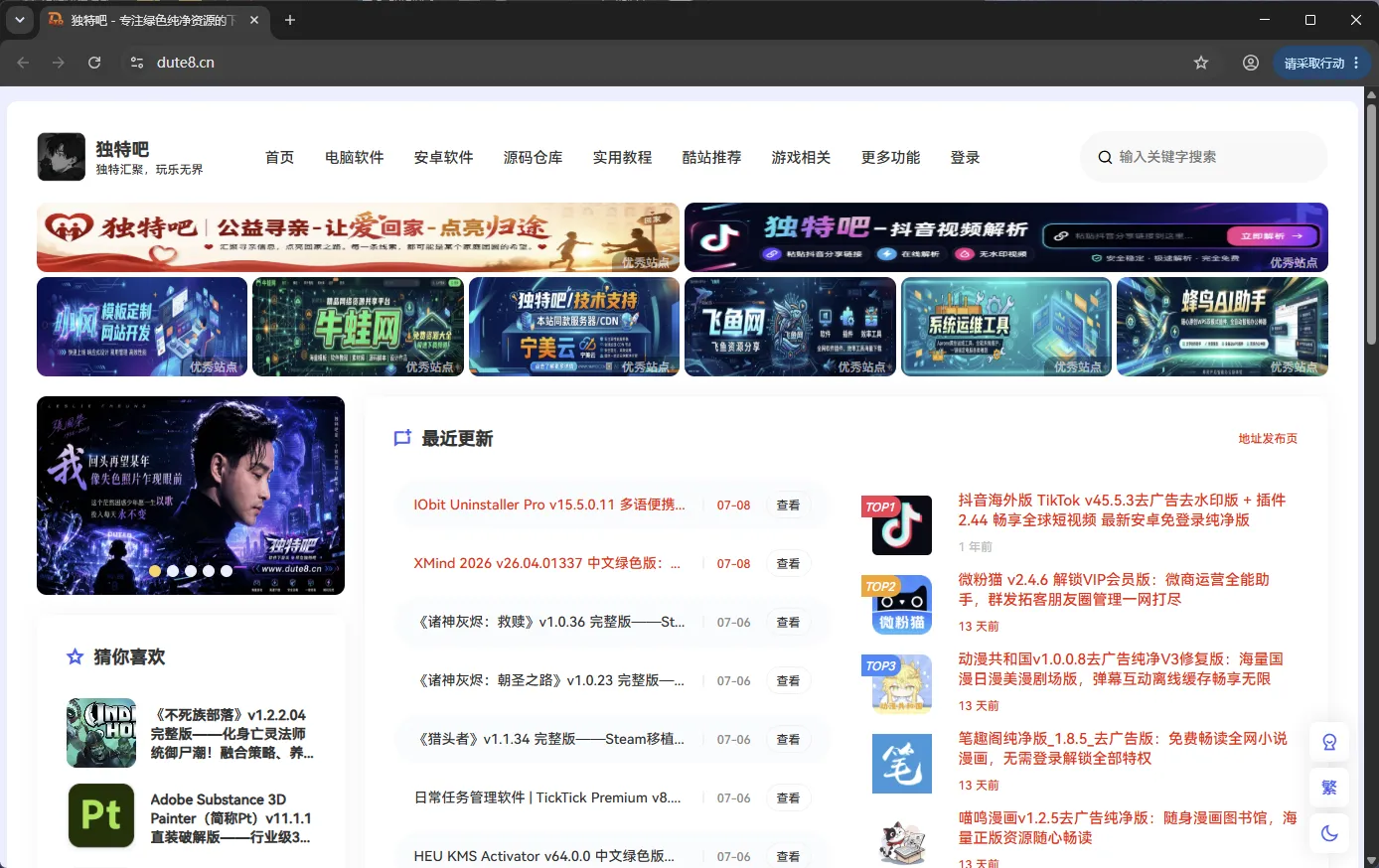Viewport: 1379px width, 868px height.
Task: Open the 酷站推荐 menu
Action: click(x=712, y=157)
